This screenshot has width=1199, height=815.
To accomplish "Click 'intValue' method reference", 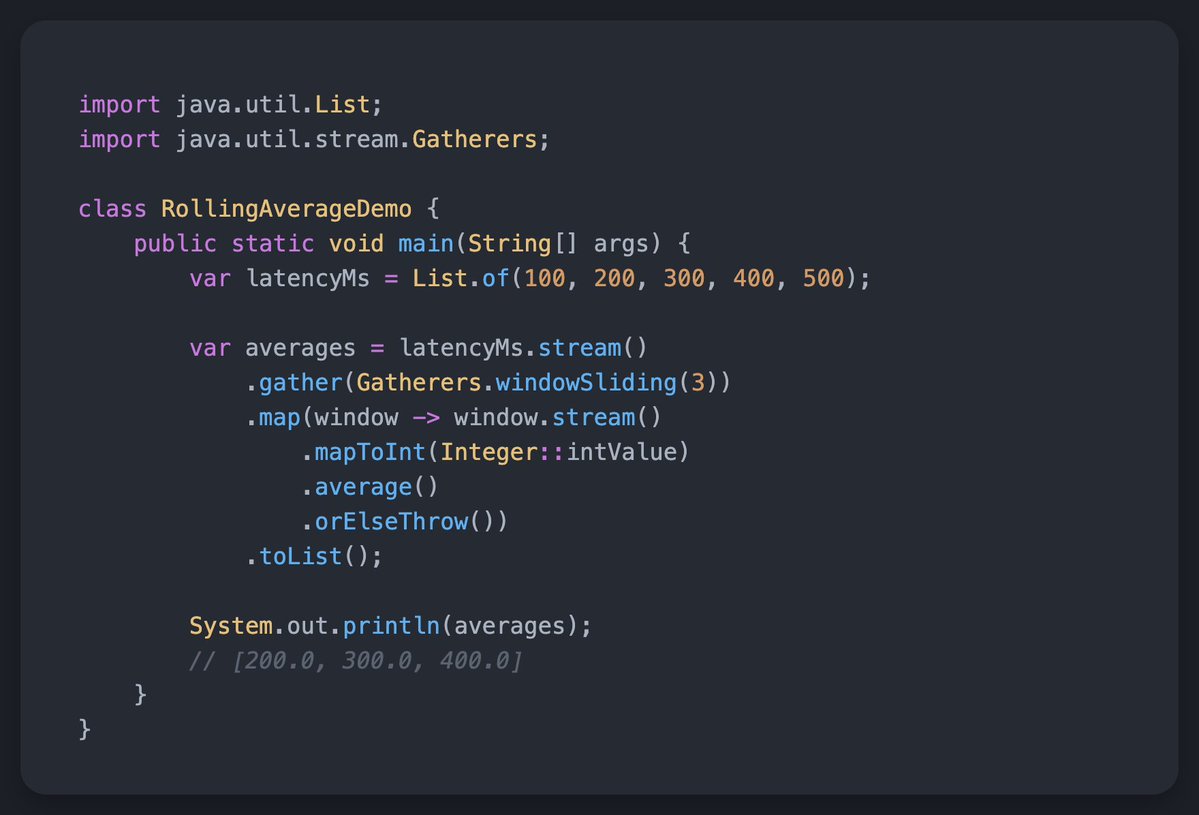I will (x=622, y=452).
